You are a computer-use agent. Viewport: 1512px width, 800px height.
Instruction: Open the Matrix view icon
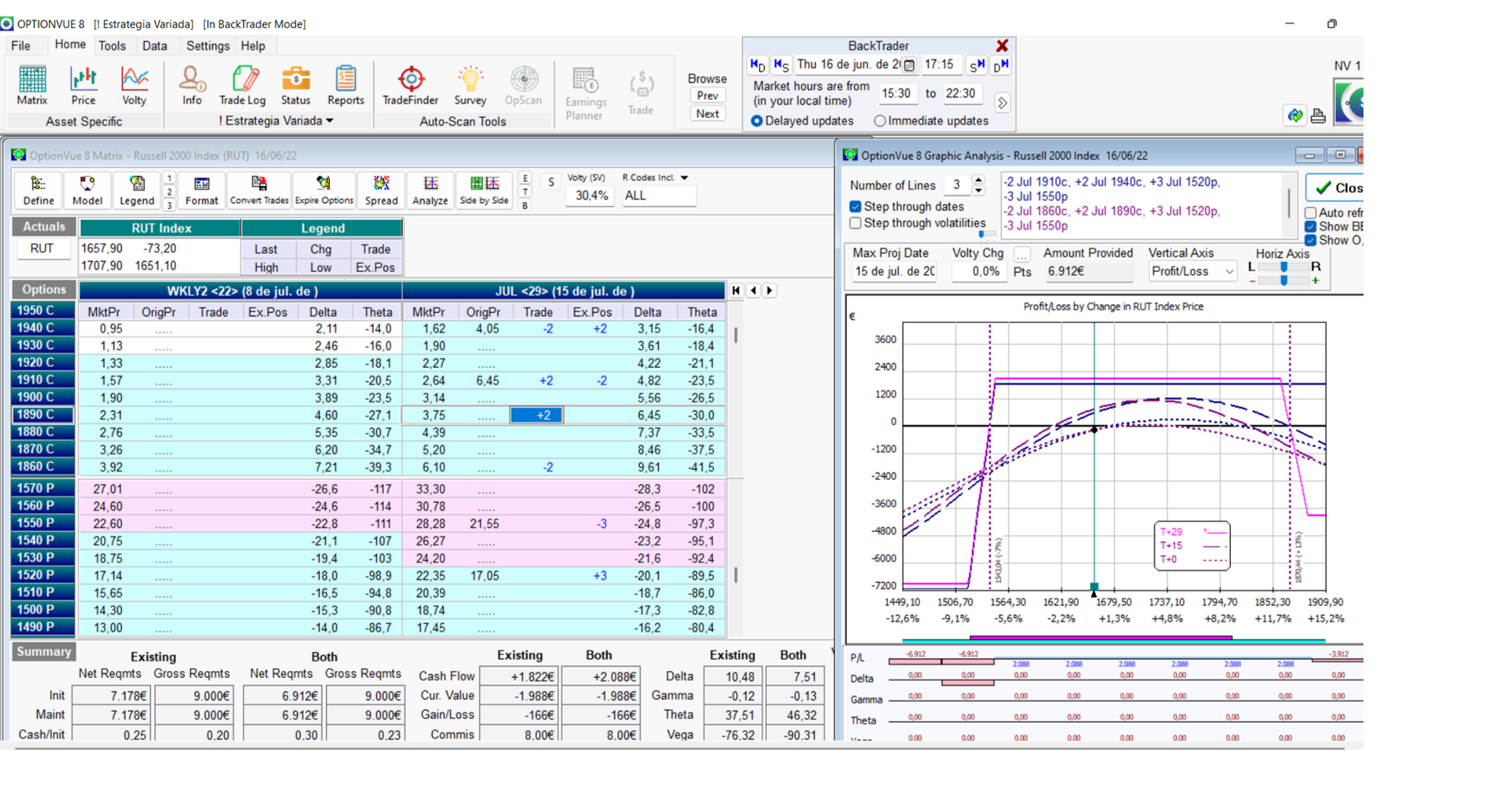coord(32,85)
